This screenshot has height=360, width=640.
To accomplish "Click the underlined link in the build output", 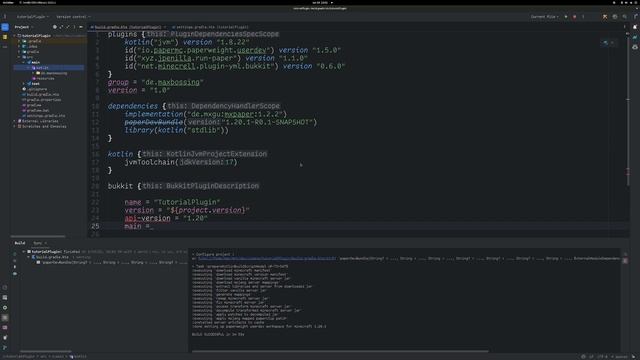I will pyautogui.click(x=267, y=258).
